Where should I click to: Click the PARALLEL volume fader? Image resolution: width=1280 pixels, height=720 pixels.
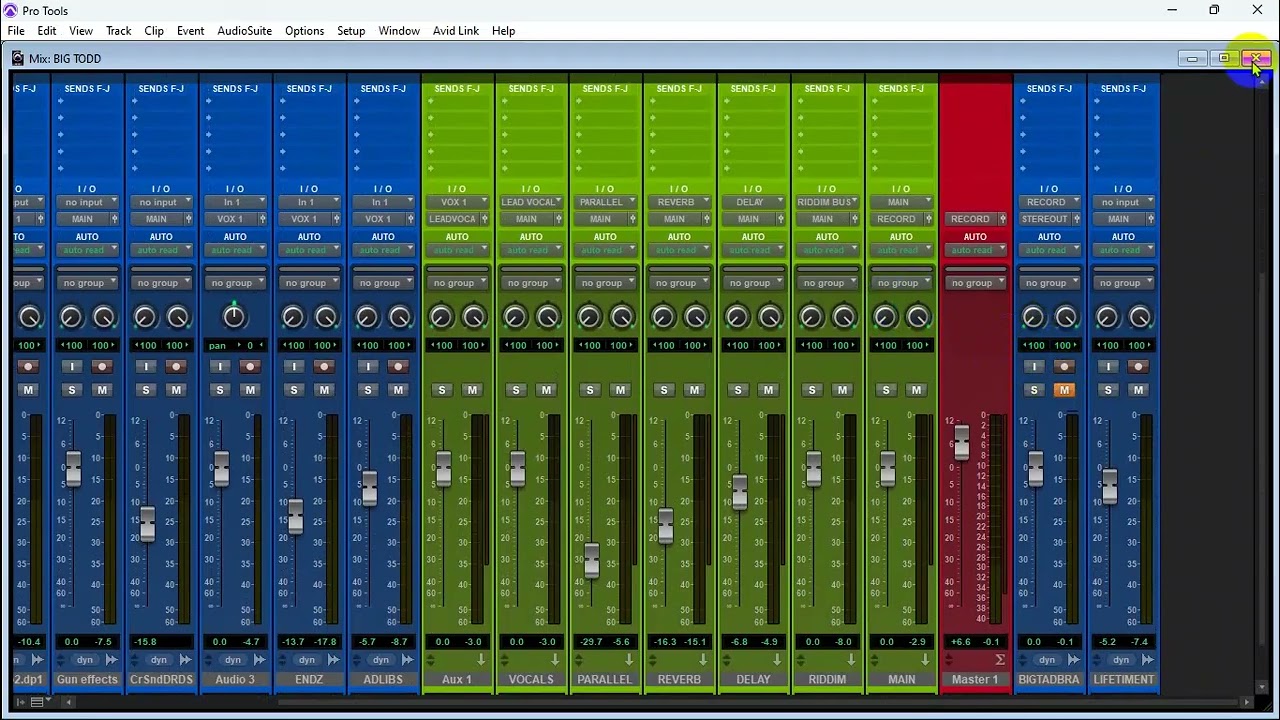click(591, 561)
